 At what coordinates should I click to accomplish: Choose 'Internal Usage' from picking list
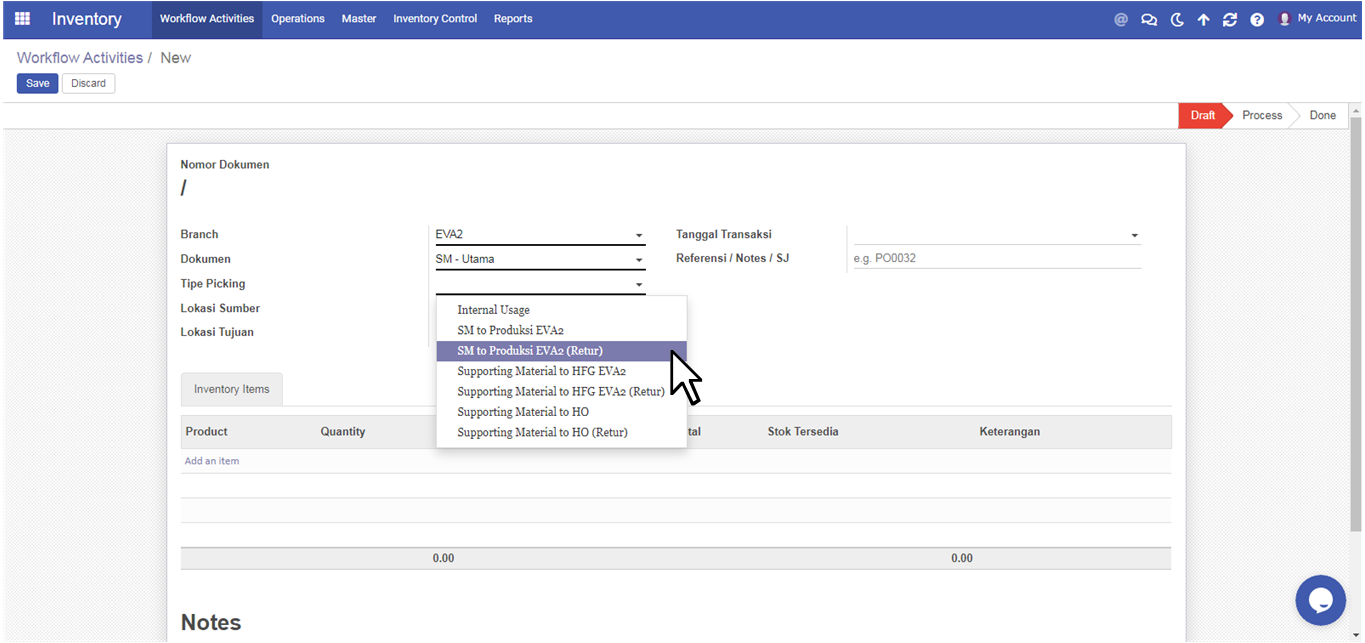coord(493,310)
